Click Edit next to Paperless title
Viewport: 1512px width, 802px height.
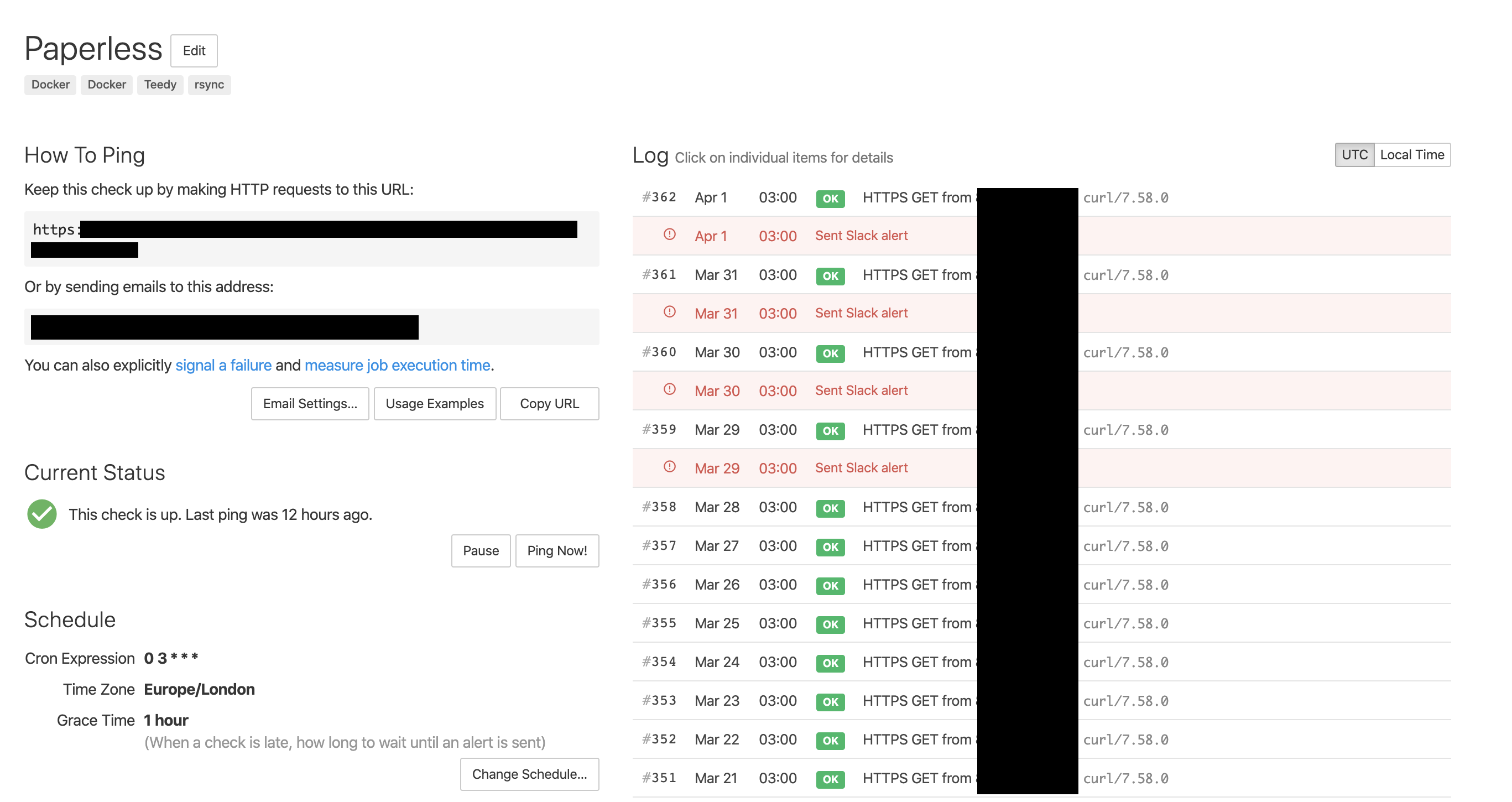194,51
